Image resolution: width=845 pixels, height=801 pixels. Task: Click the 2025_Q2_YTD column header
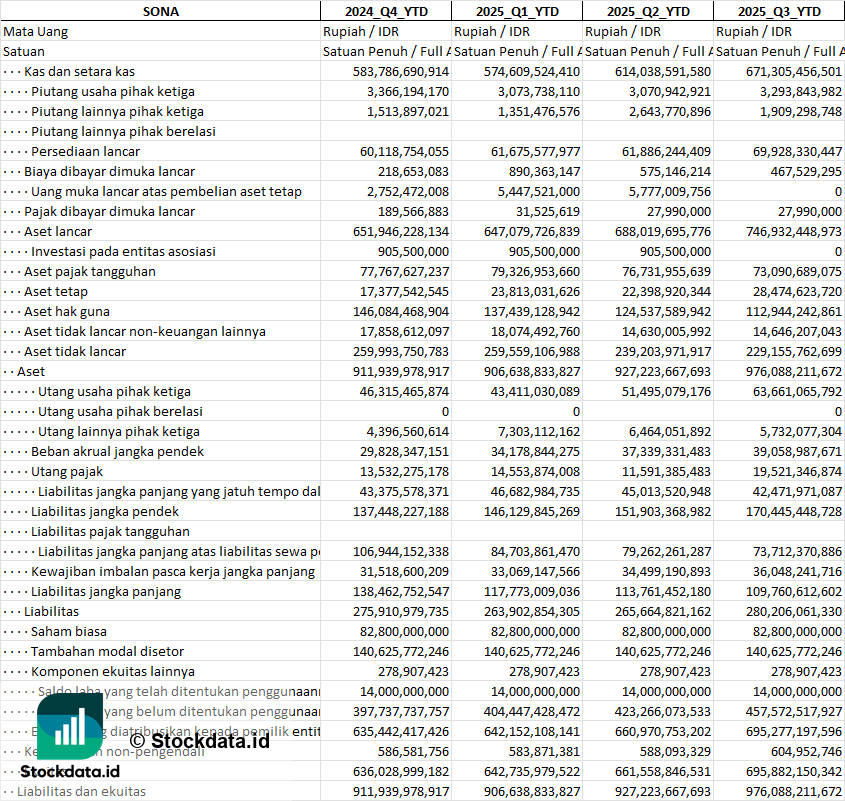tap(647, 11)
